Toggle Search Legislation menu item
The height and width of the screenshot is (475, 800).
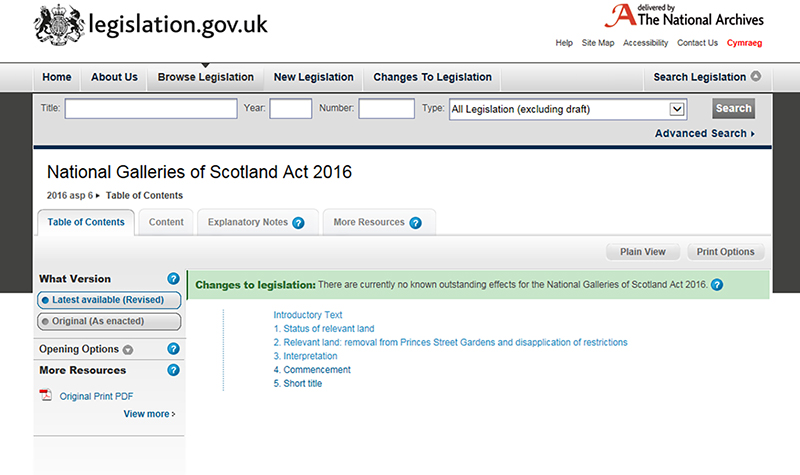point(707,77)
